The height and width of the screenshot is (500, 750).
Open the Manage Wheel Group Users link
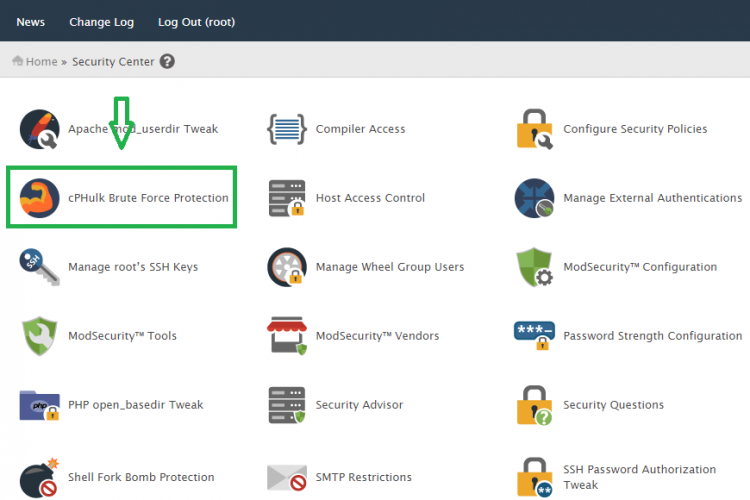click(x=390, y=267)
